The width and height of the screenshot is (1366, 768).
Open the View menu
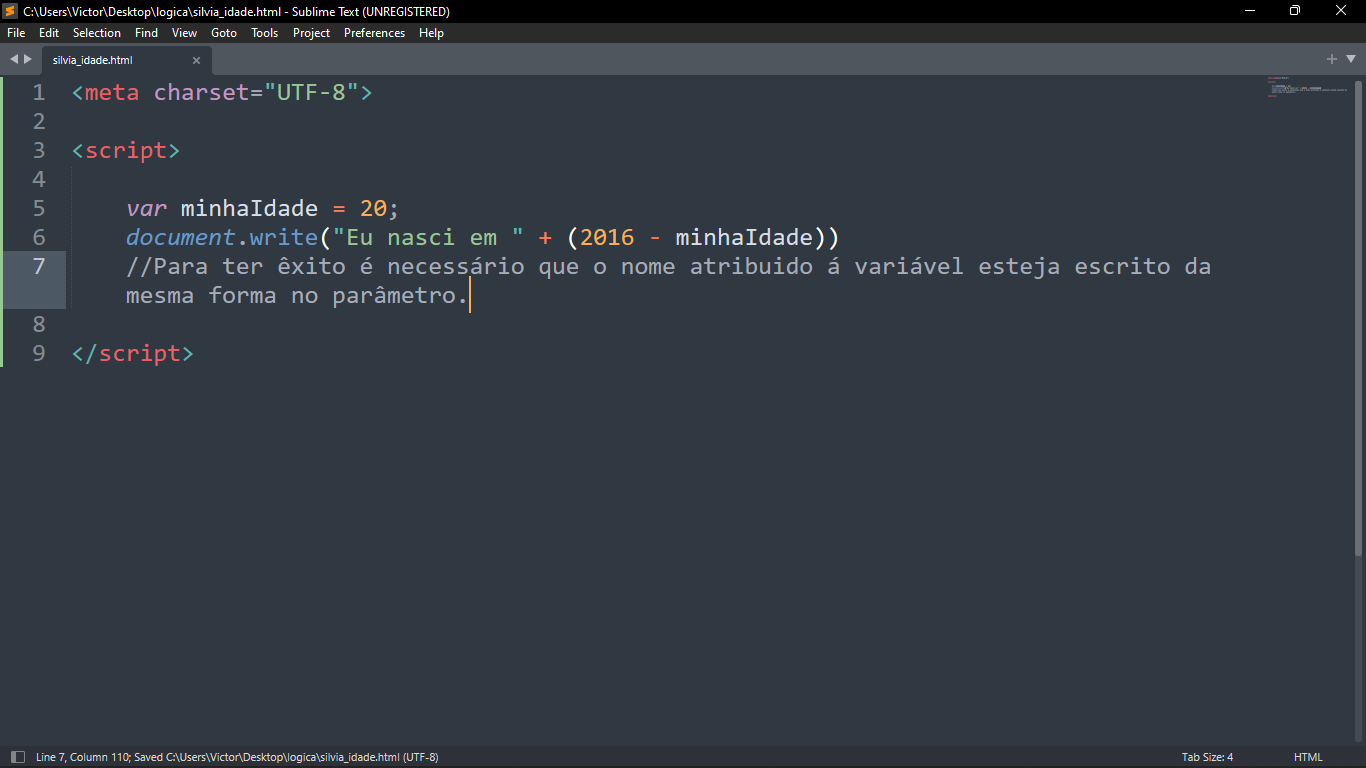click(x=185, y=33)
